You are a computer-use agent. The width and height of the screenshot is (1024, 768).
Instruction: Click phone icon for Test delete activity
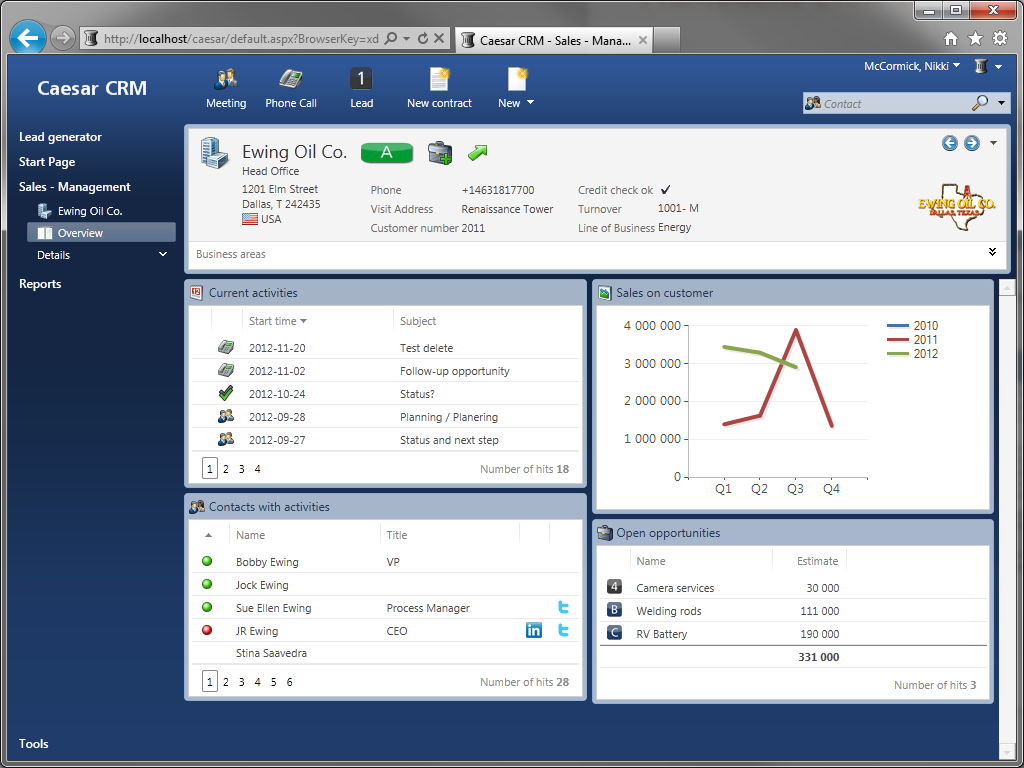(226, 347)
